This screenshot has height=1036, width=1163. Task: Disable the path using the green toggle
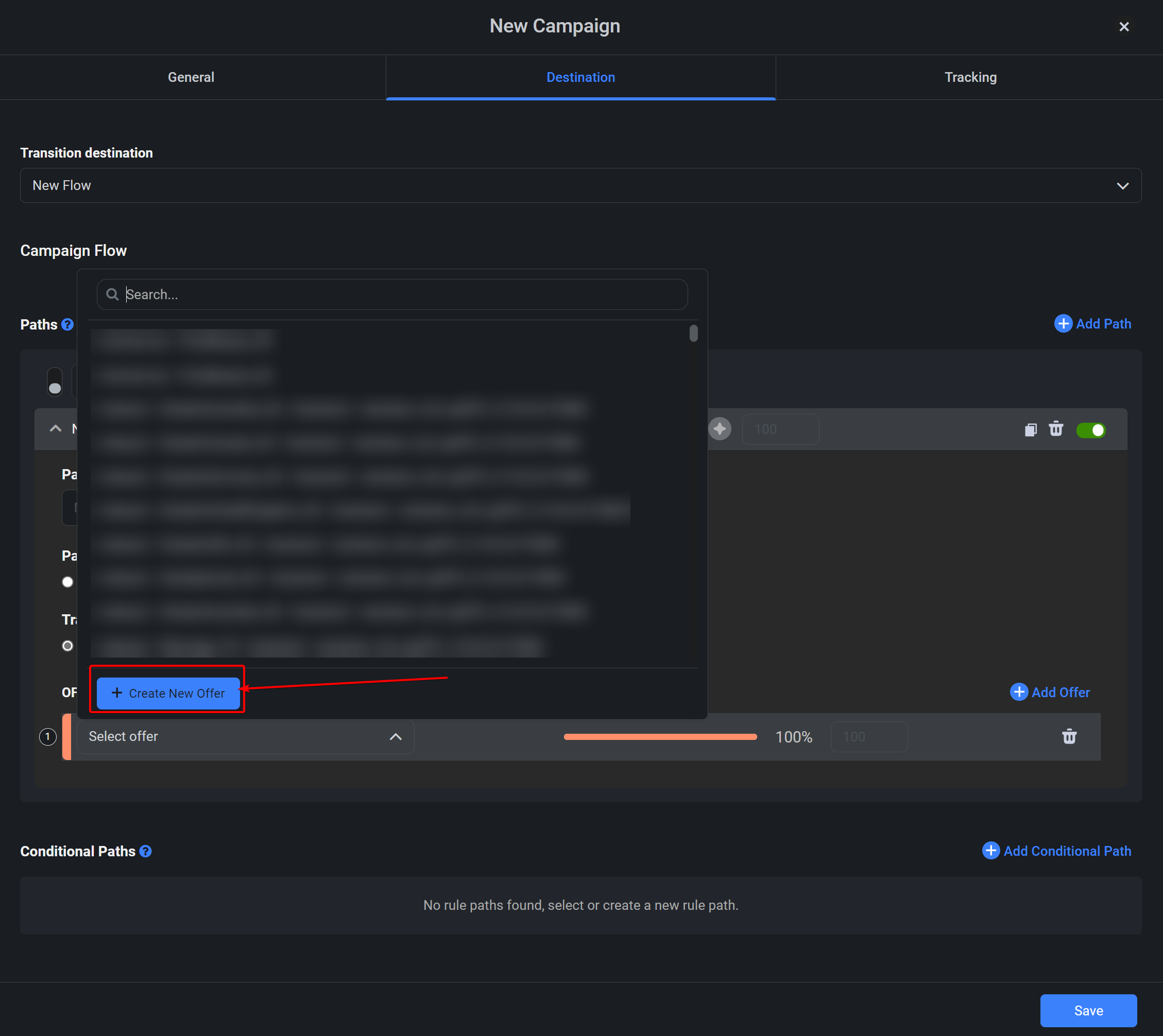pos(1091,430)
